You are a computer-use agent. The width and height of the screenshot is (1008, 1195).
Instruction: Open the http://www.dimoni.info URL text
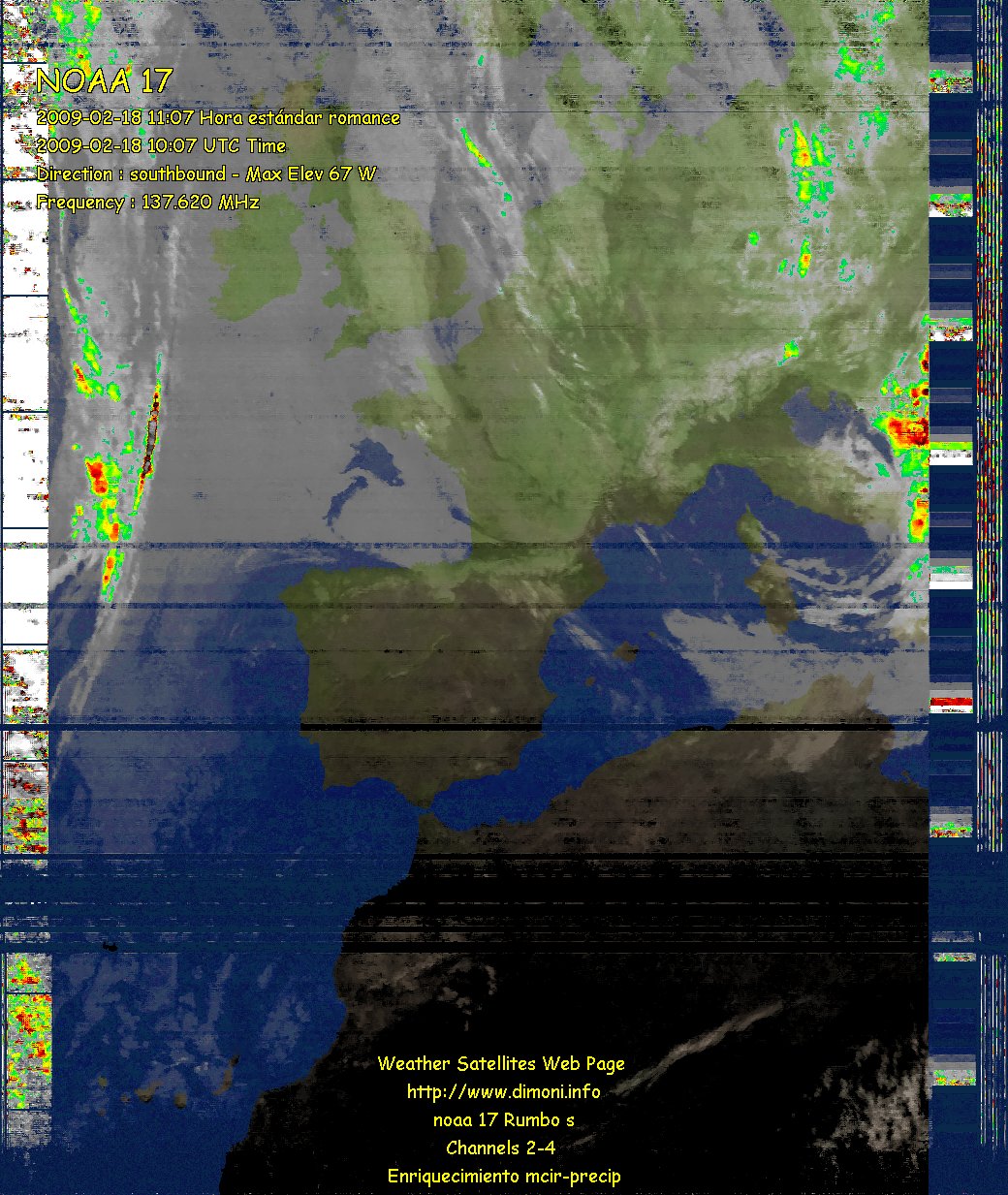click(x=503, y=1092)
